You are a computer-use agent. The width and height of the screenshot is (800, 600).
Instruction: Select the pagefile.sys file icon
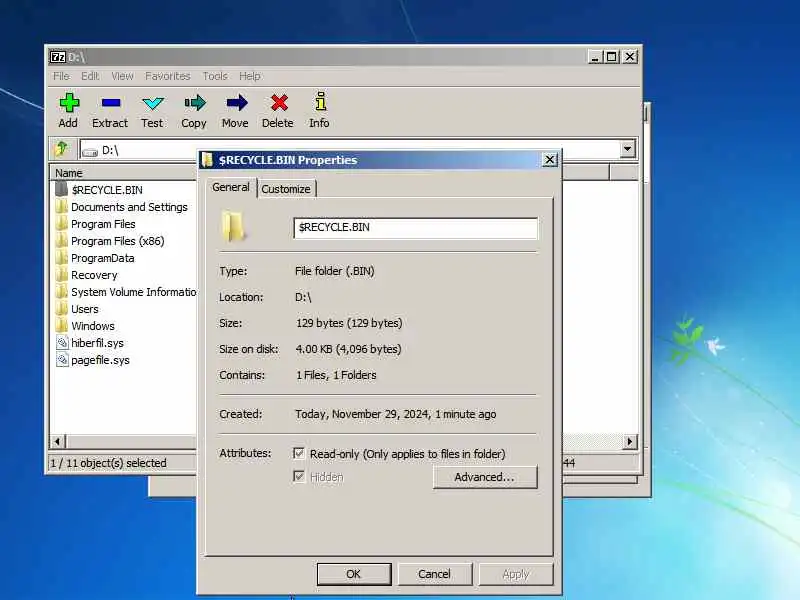pos(62,360)
